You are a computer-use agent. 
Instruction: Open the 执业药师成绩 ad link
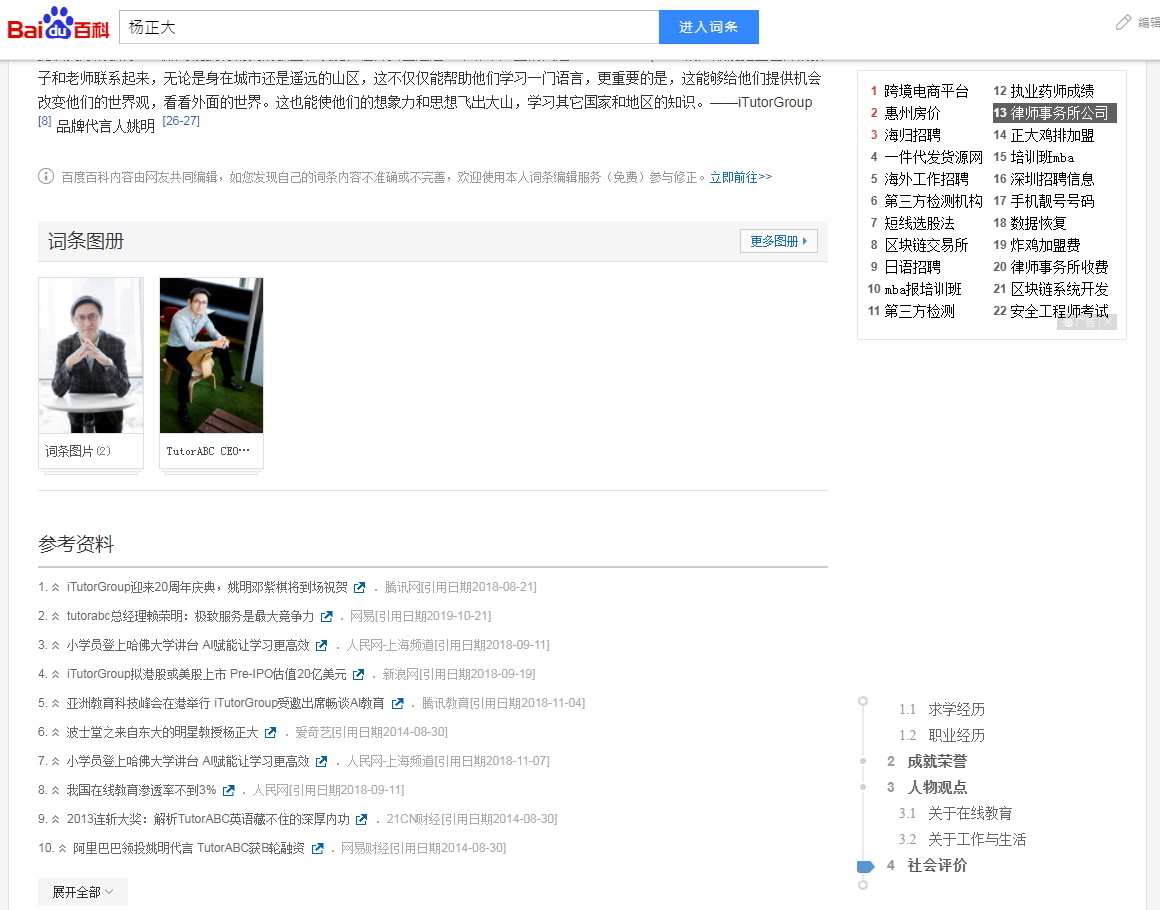click(x=1052, y=91)
